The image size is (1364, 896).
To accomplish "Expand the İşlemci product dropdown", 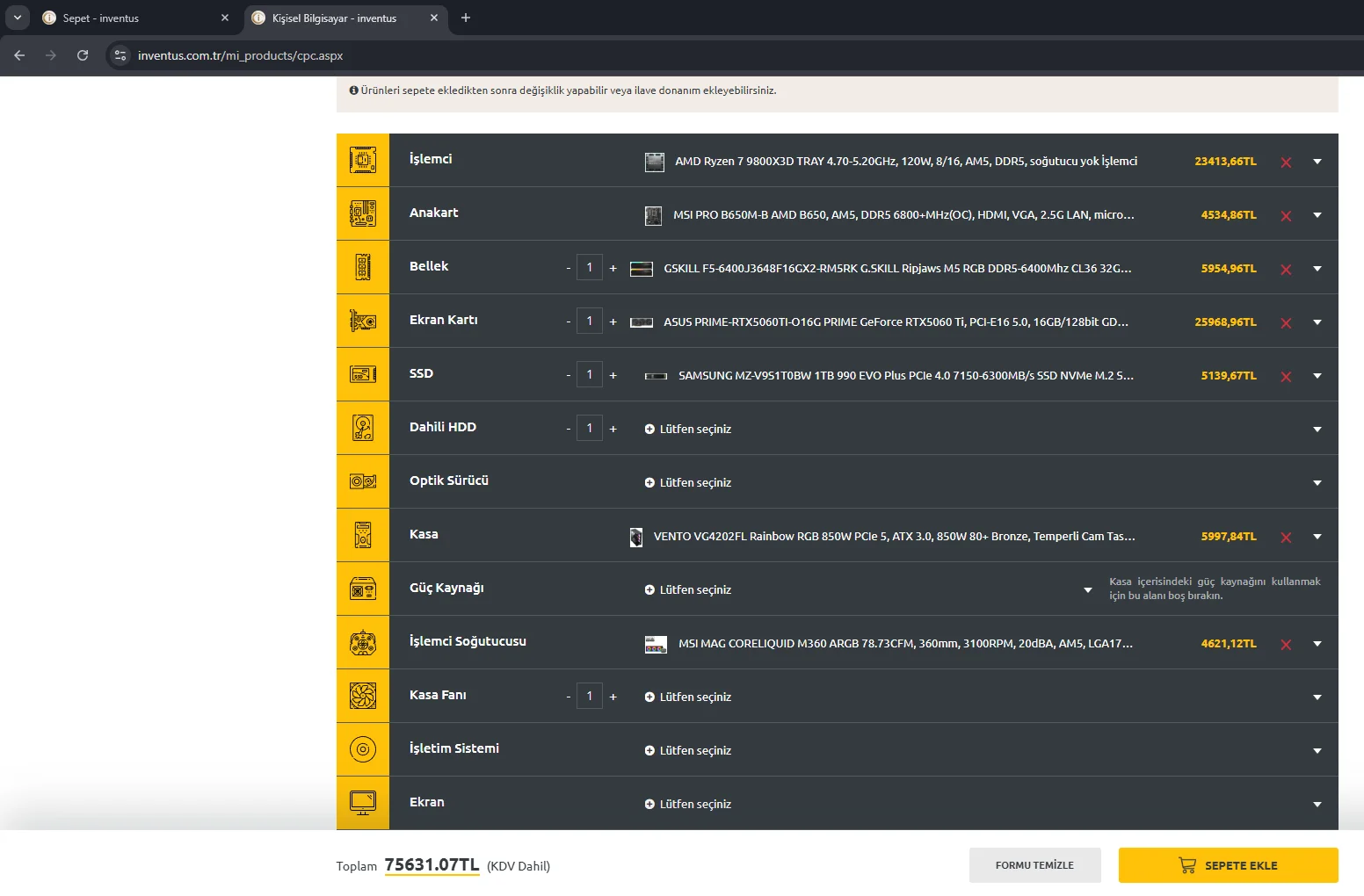I will [x=1317, y=162].
